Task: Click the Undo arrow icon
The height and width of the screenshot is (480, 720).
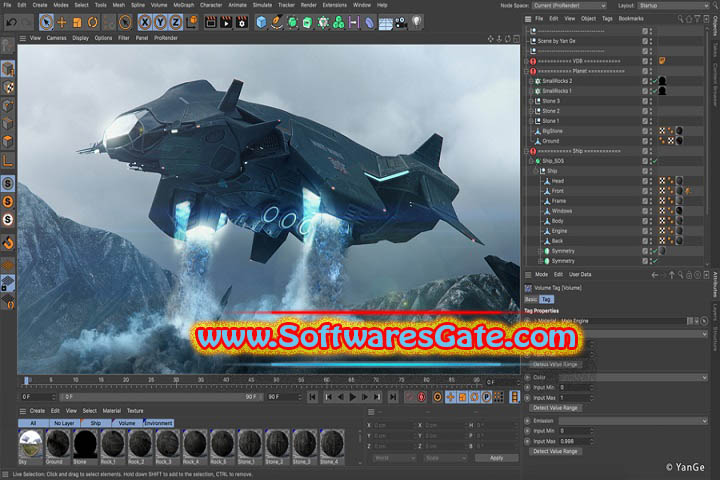Action: click(11, 22)
